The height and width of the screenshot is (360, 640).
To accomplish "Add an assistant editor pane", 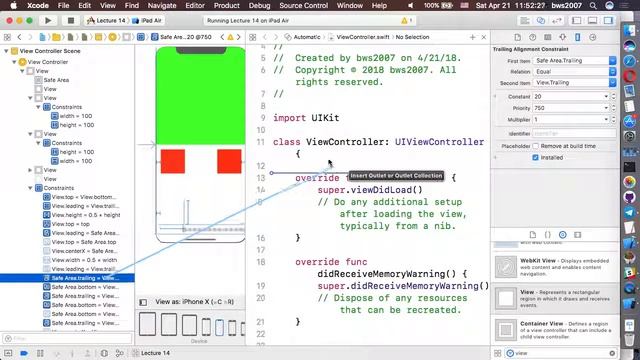I will [x=472, y=37].
